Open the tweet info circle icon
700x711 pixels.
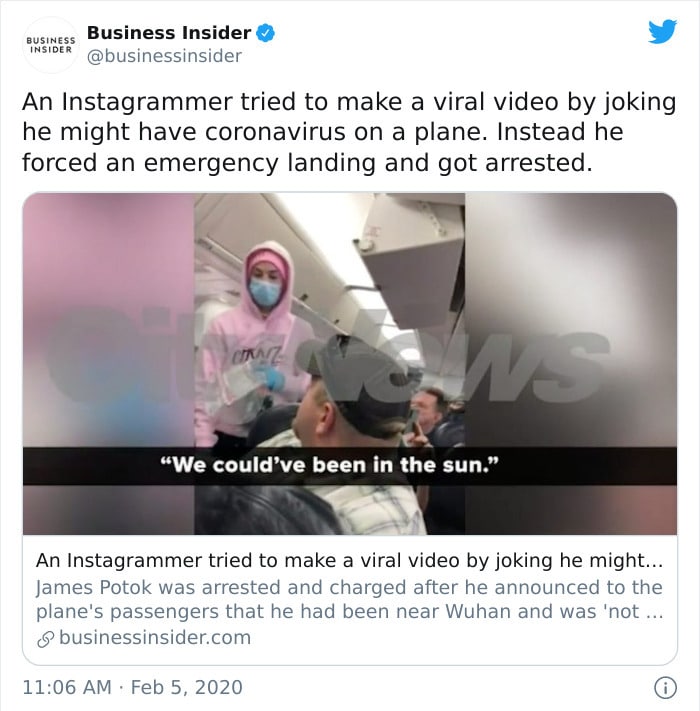coord(665,687)
